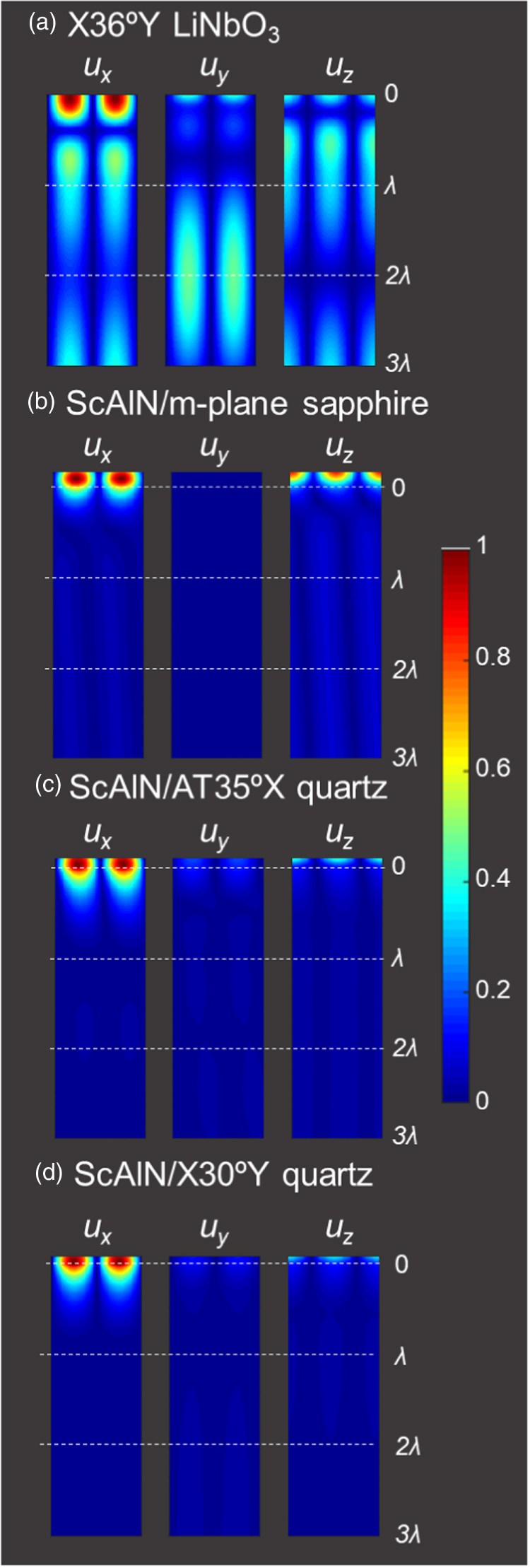Click the depth label "0" in panel (d)
This screenshot has height=1568, width=530.
401,1263
